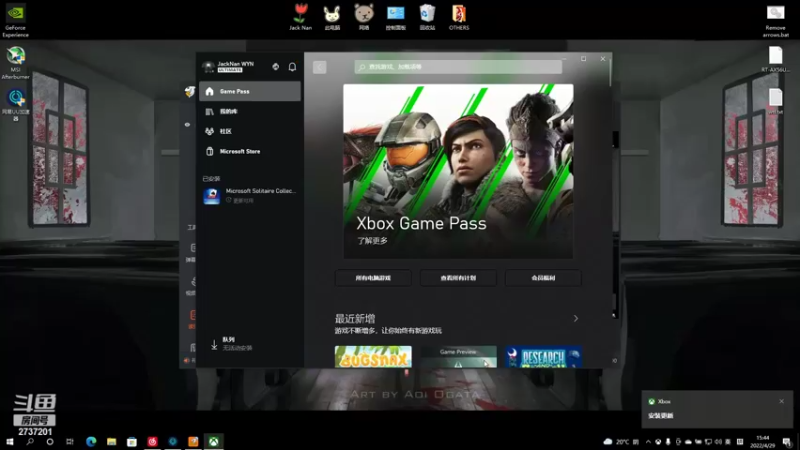
Task: Open the Jack Nan tulip desktop icon
Action: coord(301,17)
